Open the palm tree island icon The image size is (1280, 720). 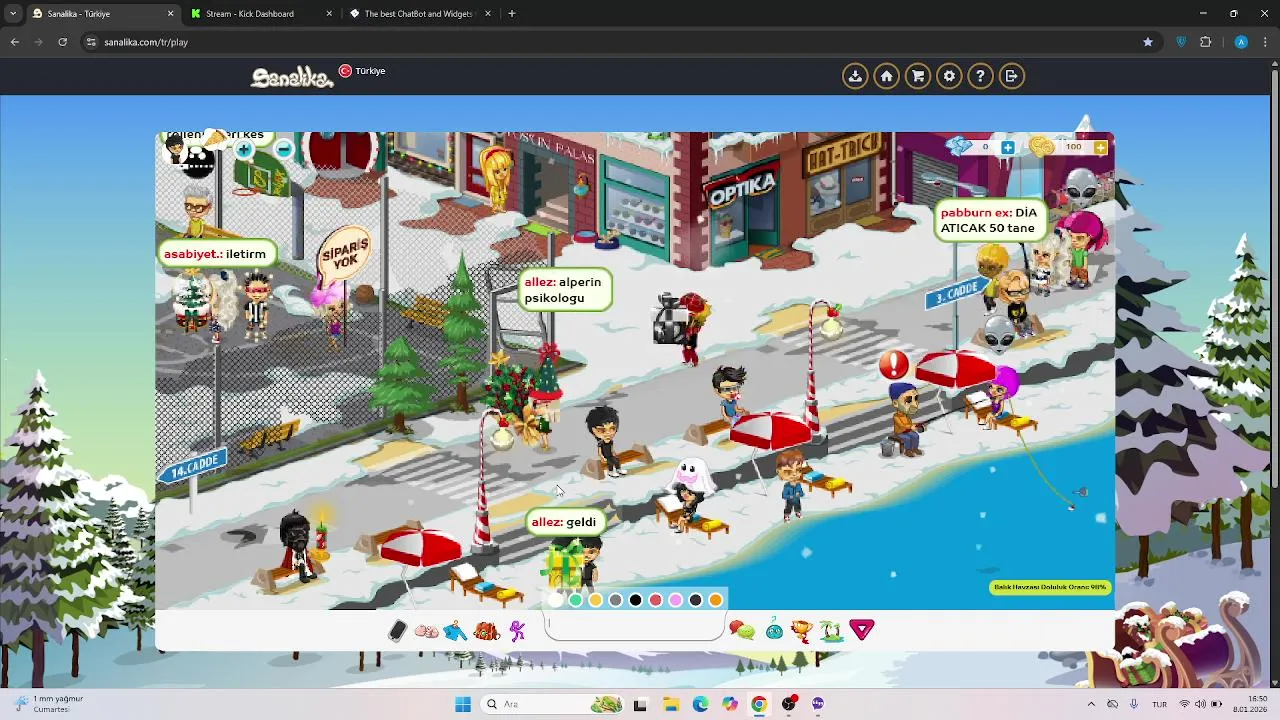coord(832,630)
